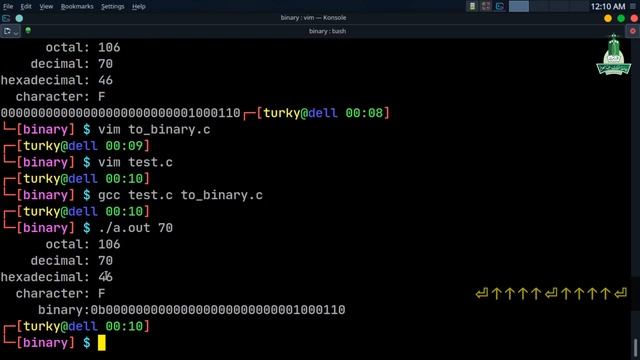Click the 'binary : vim — Konsole' window title

313,18
